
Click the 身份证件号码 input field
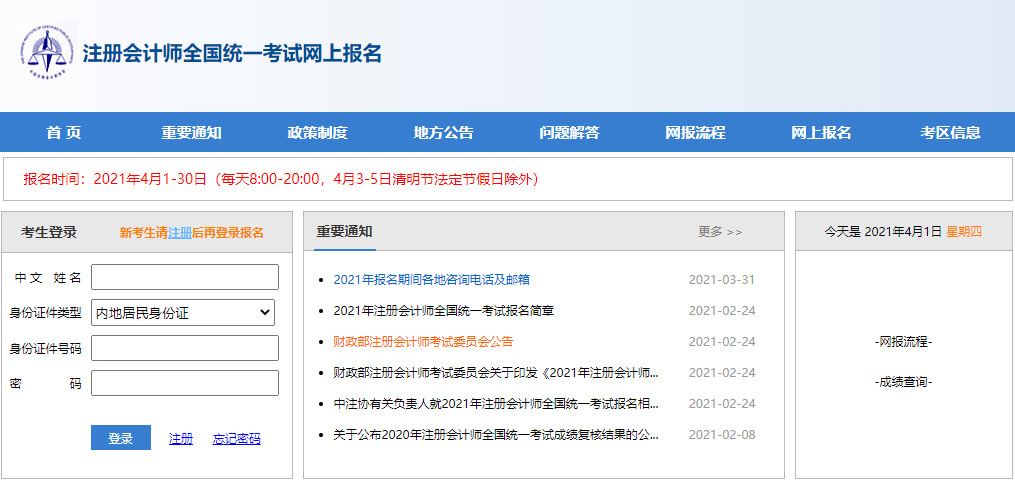(184, 348)
